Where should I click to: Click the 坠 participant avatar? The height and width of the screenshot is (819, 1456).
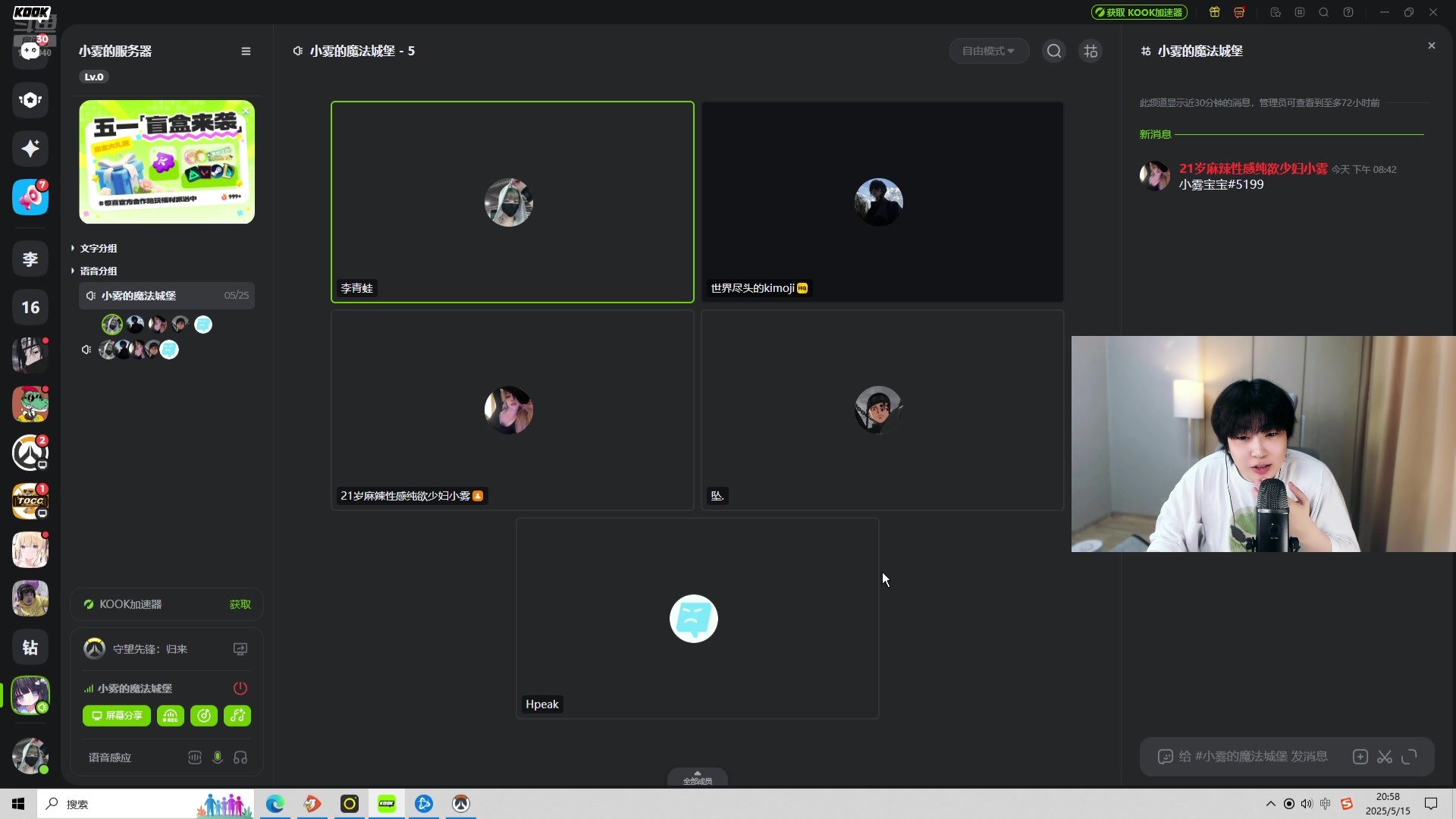(879, 410)
